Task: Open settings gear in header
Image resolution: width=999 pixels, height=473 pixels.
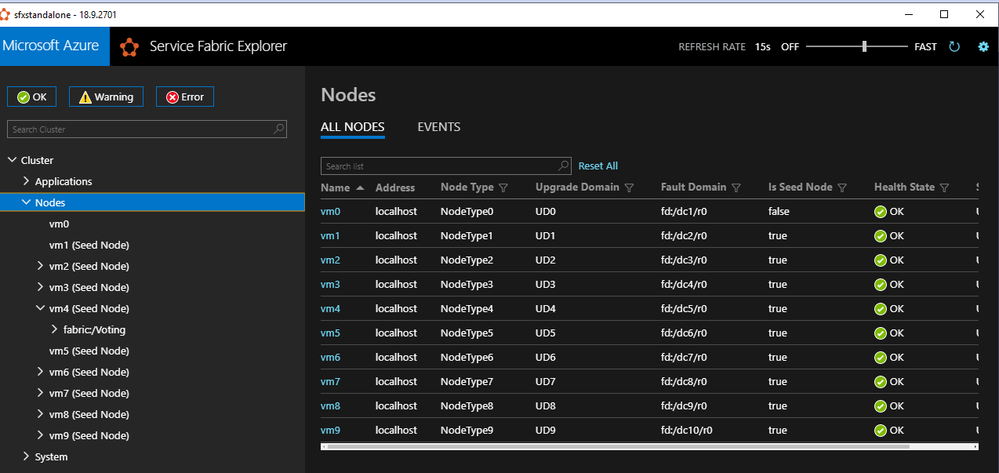Action: pyautogui.click(x=983, y=47)
